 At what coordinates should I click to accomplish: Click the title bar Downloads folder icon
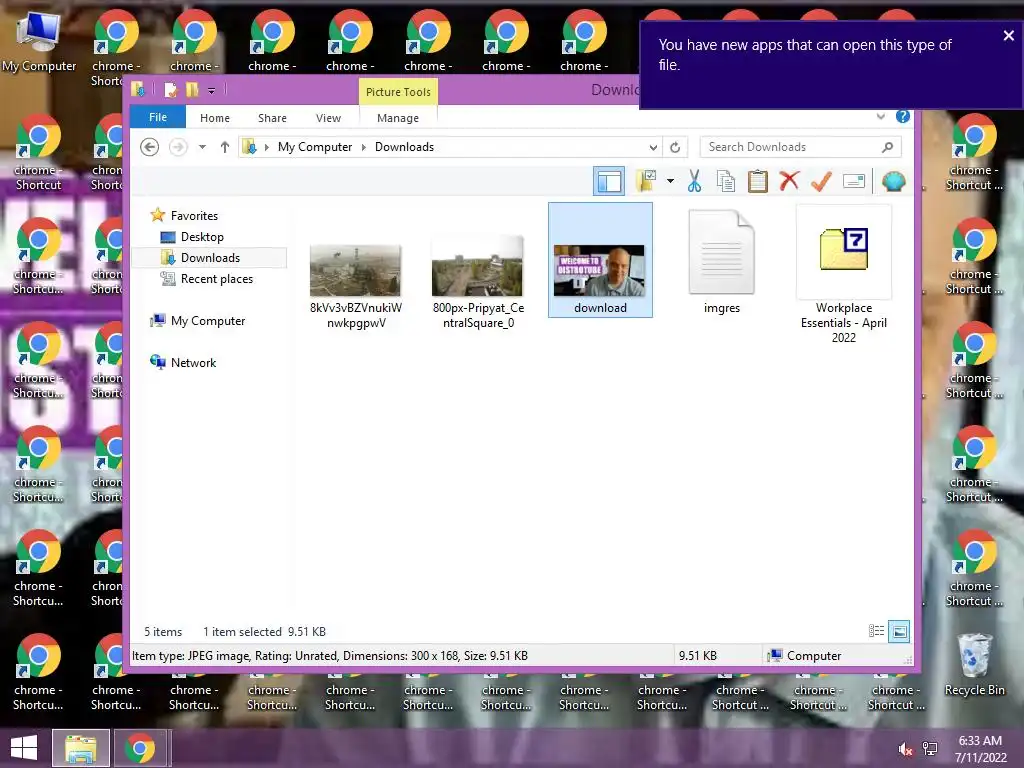[x=138, y=89]
